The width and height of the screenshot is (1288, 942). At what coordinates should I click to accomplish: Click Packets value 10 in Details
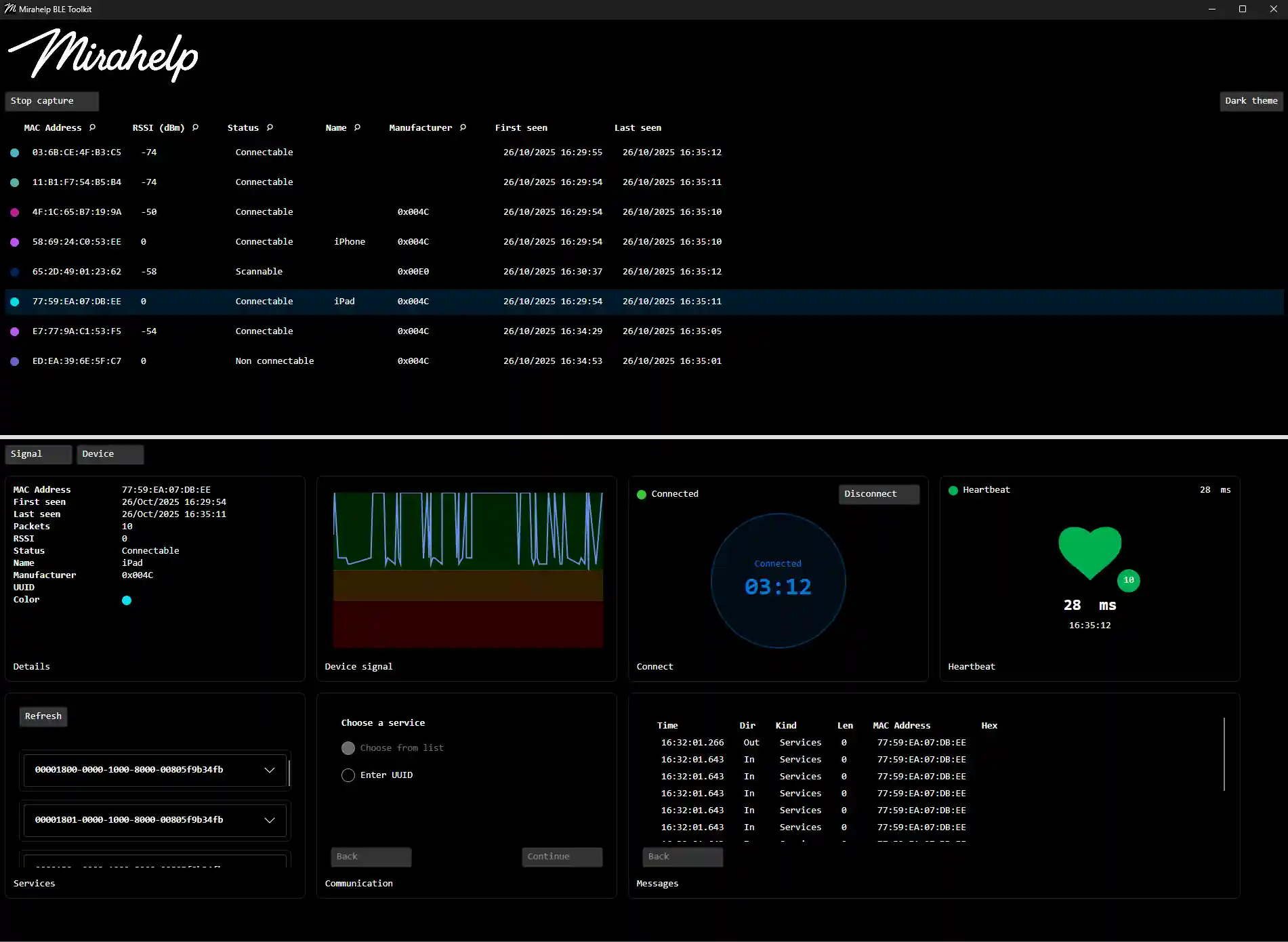click(127, 527)
